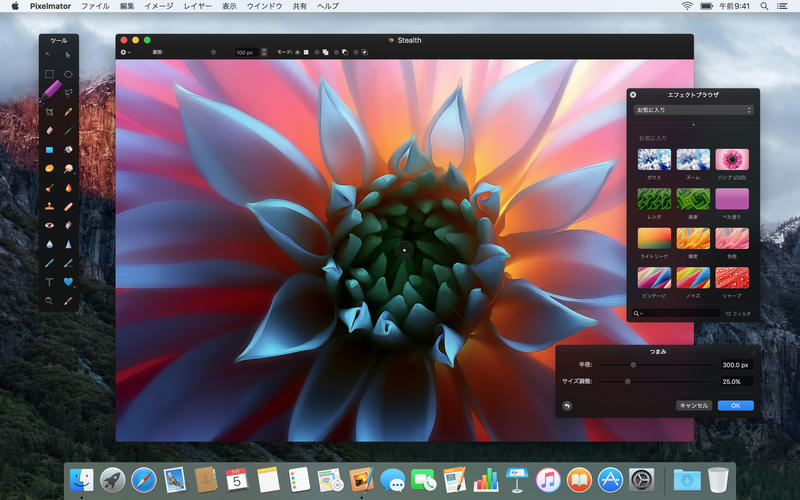
Task: Open the gear options menu in toolbar
Action: pyautogui.click(x=125, y=52)
